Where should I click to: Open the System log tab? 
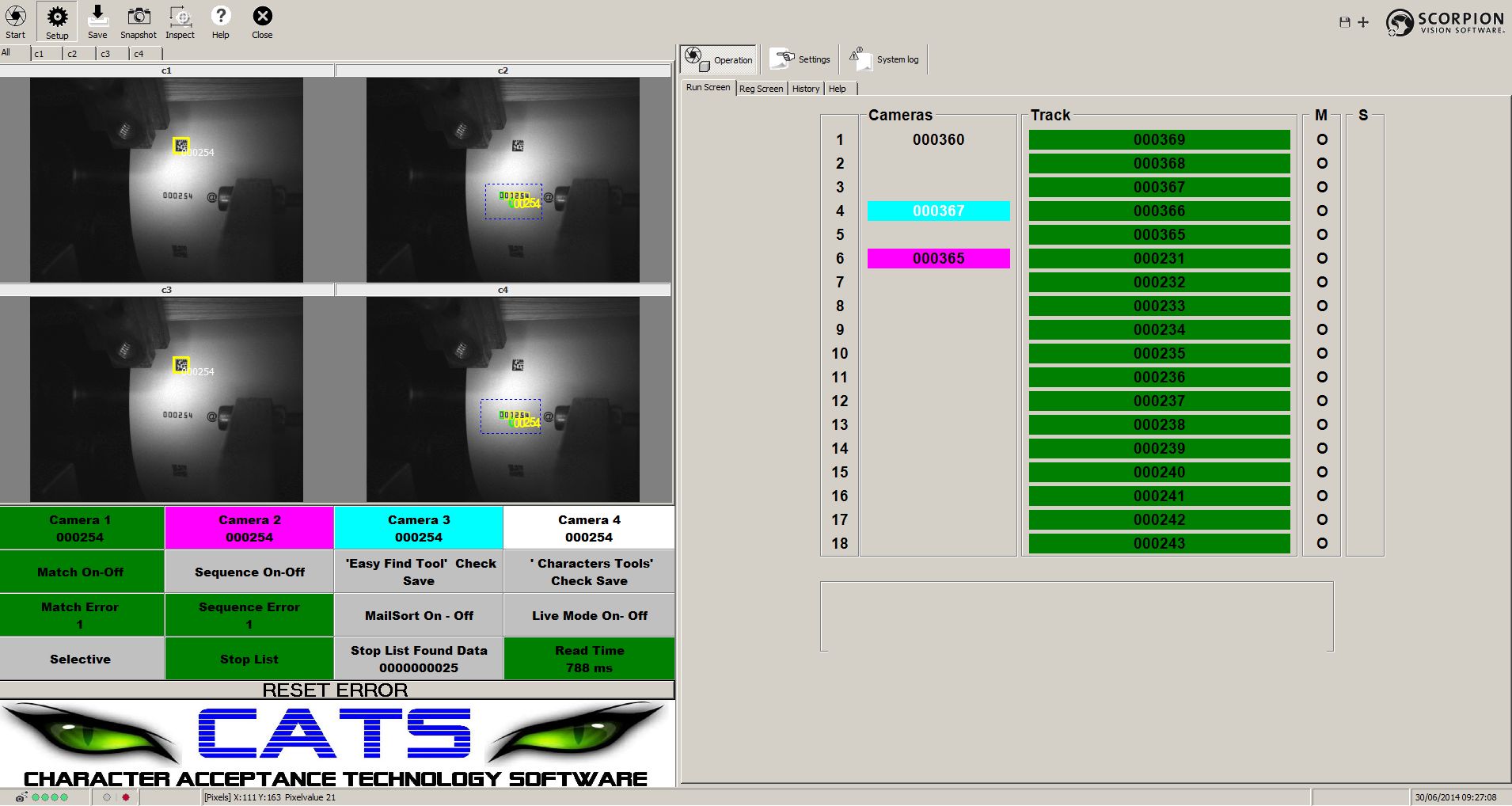click(x=884, y=59)
